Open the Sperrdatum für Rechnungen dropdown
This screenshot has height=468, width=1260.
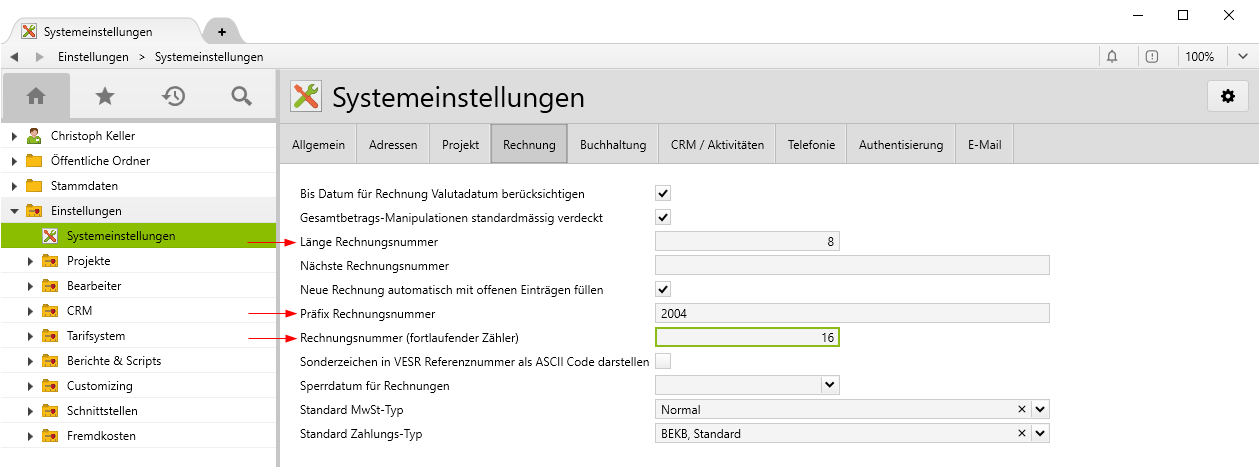(829, 385)
